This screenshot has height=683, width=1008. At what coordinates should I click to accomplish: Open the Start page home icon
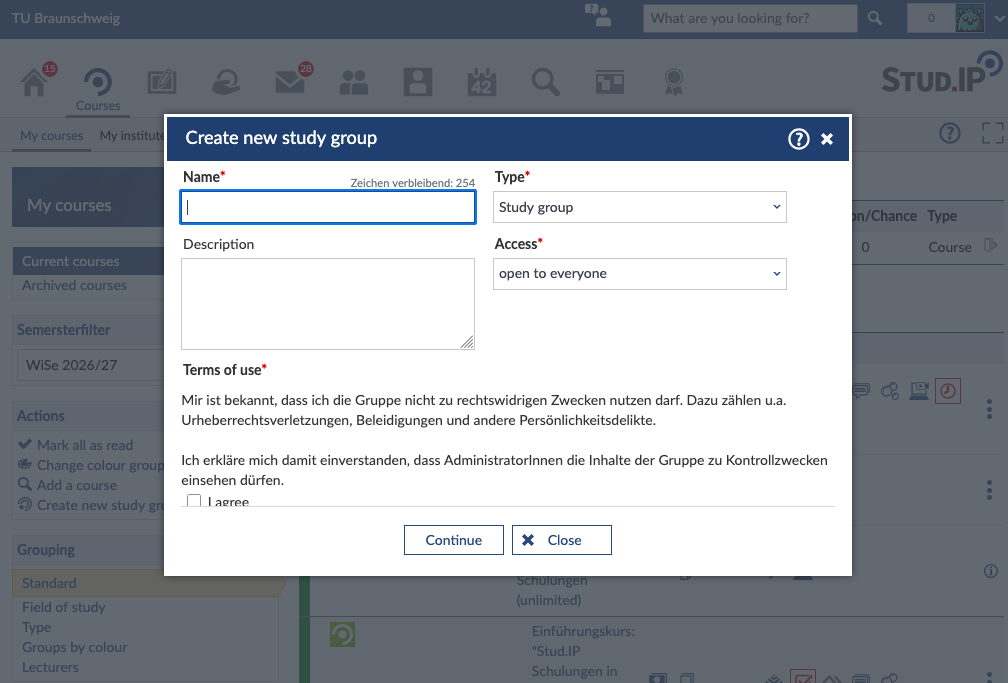pos(35,82)
